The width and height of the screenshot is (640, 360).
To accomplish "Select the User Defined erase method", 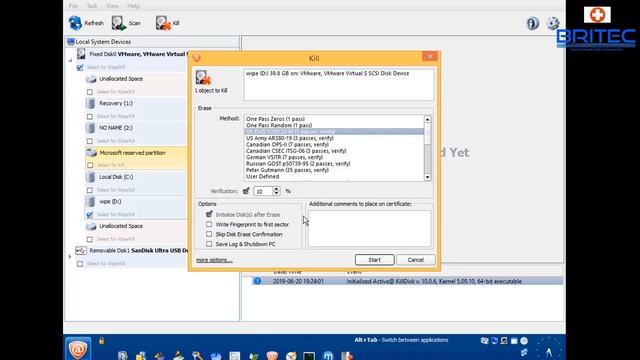I will (334, 176).
